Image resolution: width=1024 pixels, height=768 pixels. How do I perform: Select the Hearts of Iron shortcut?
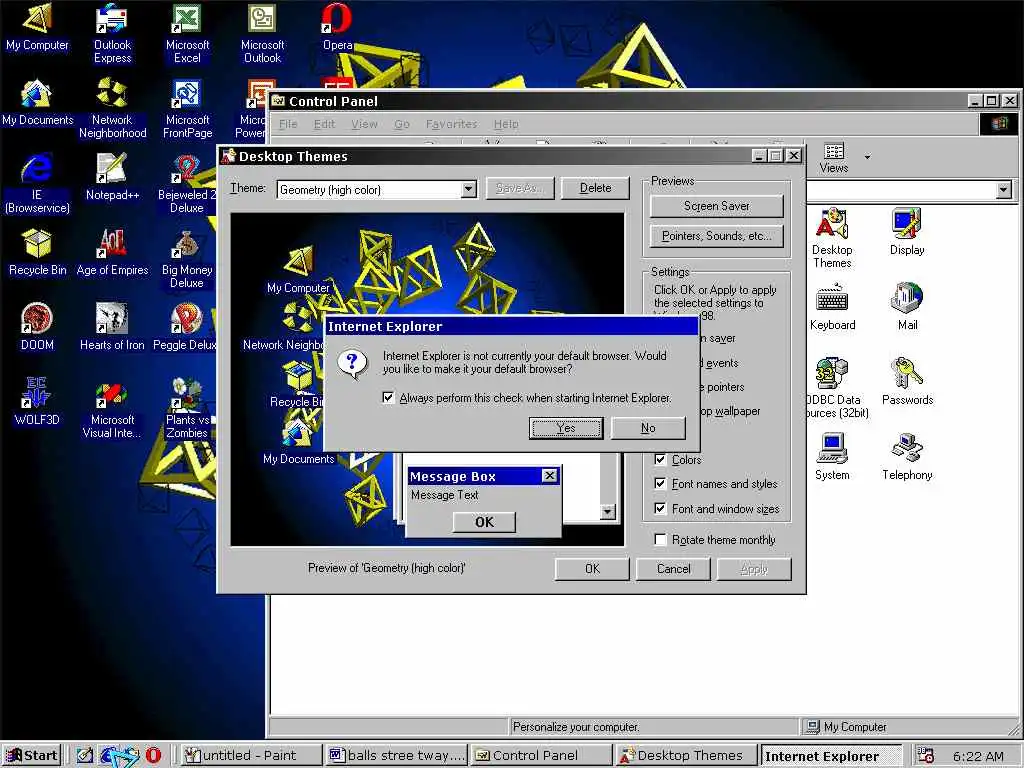point(112,327)
